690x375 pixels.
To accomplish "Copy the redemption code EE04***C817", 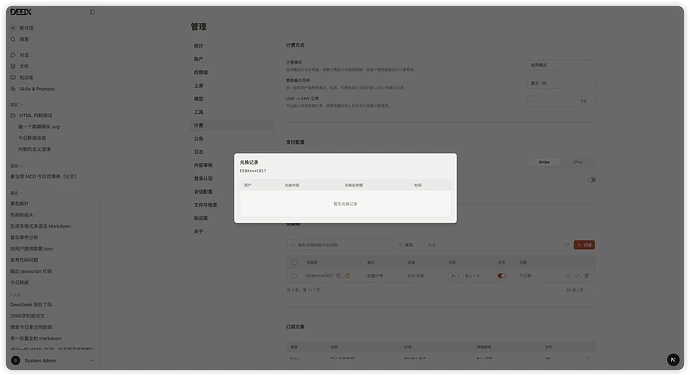I will coord(339,276).
